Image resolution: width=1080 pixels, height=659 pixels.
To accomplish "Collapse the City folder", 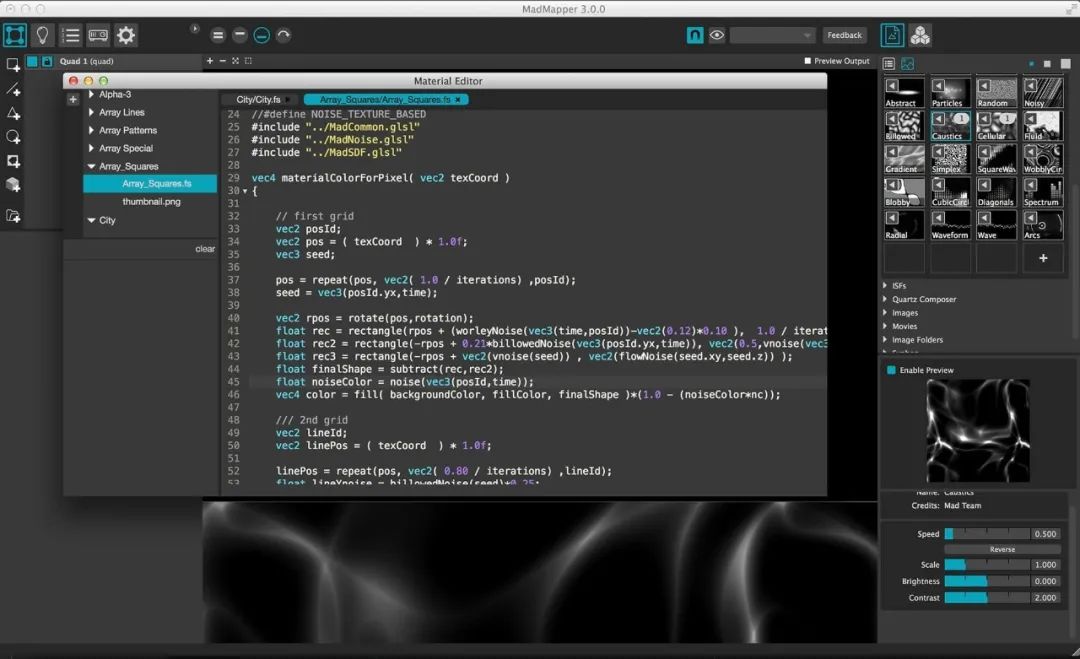I will (x=91, y=220).
